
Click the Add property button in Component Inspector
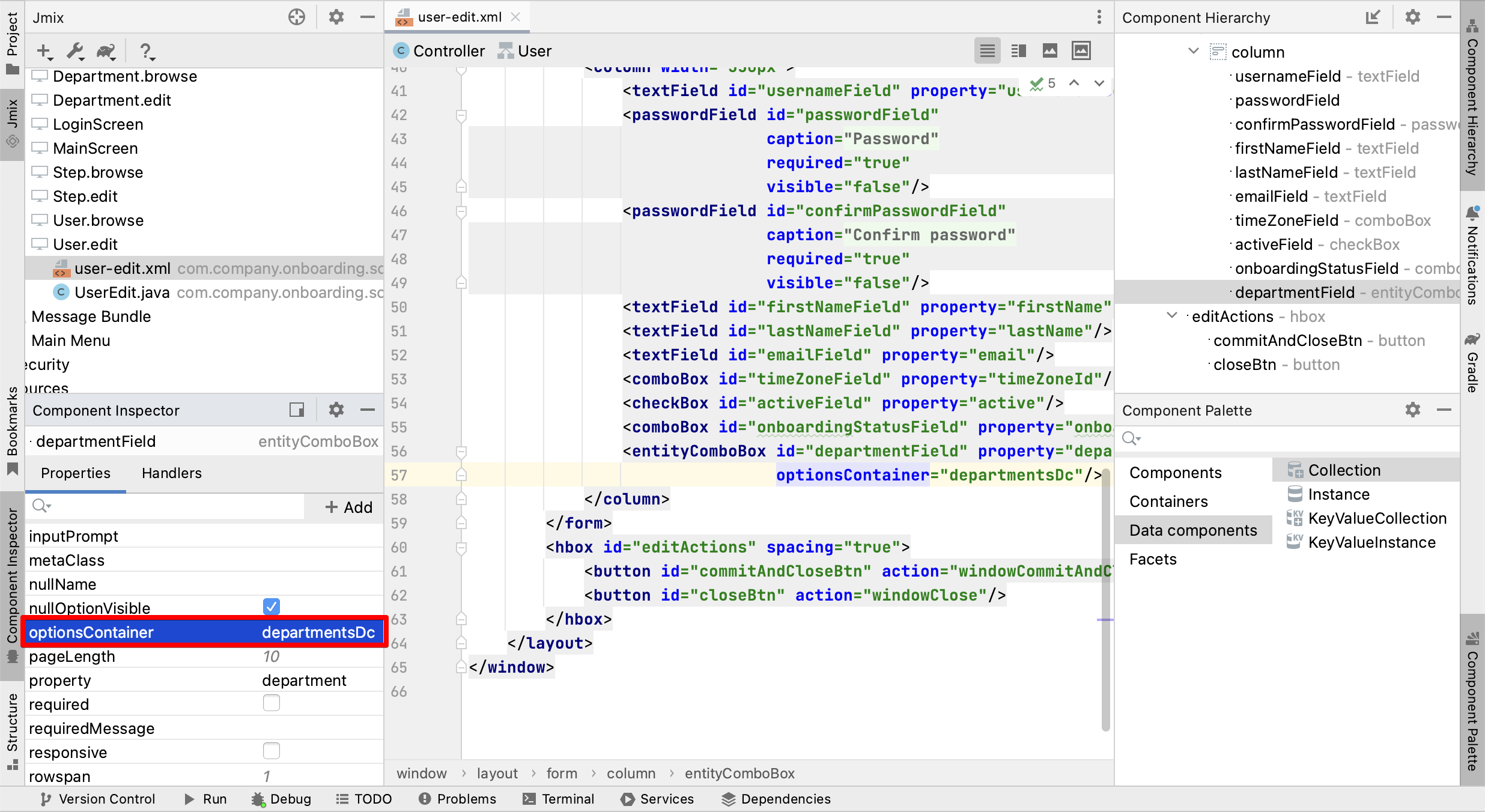pyautogui.click(x=348, y=506)
